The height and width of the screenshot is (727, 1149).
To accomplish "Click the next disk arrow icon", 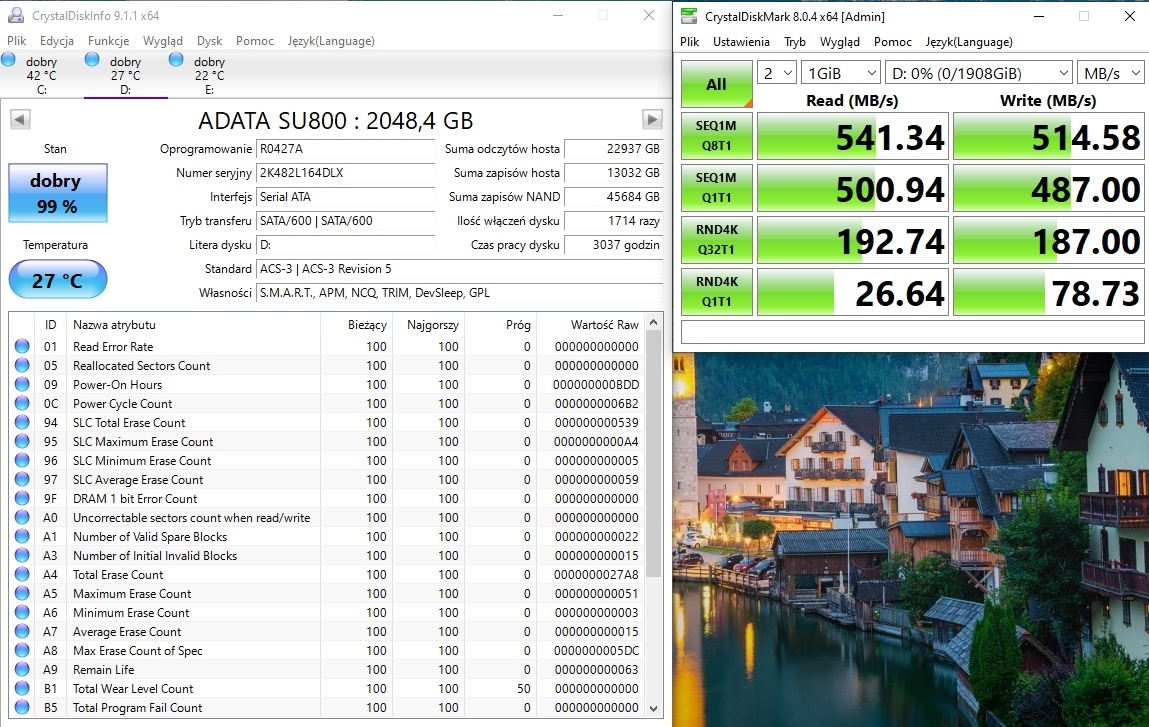I will coord(652,120).
